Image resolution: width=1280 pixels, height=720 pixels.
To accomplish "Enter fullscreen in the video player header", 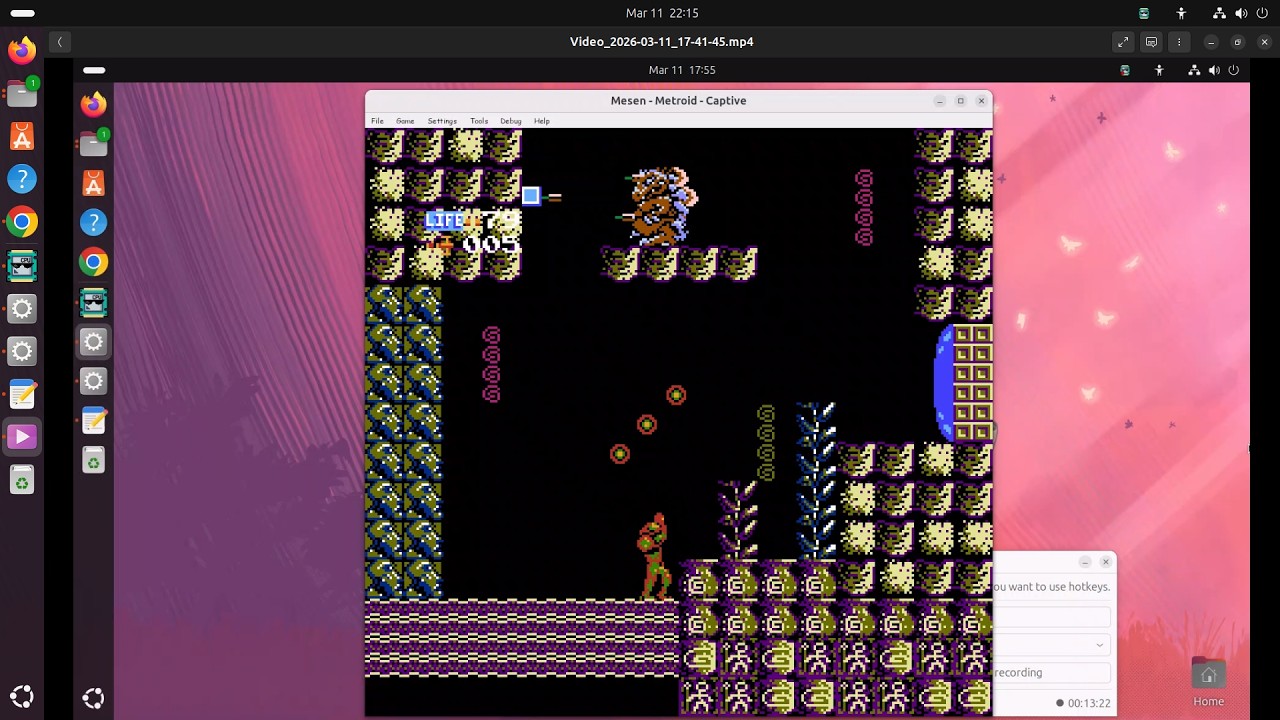I will coord(1123,42).
